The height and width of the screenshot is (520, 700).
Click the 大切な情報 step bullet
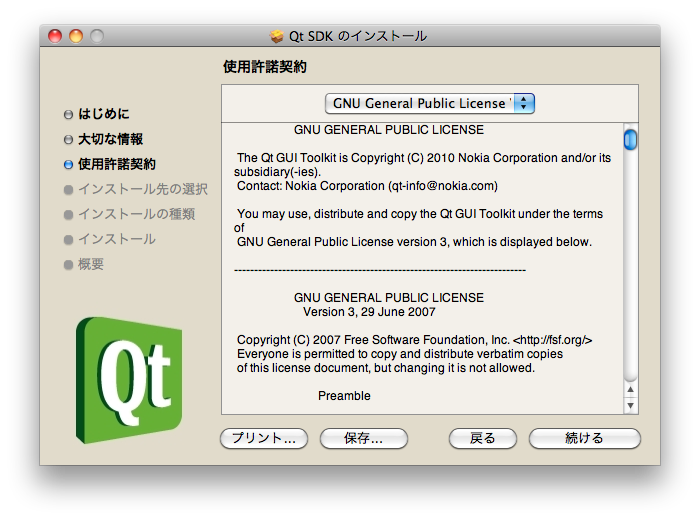(68, 140)
